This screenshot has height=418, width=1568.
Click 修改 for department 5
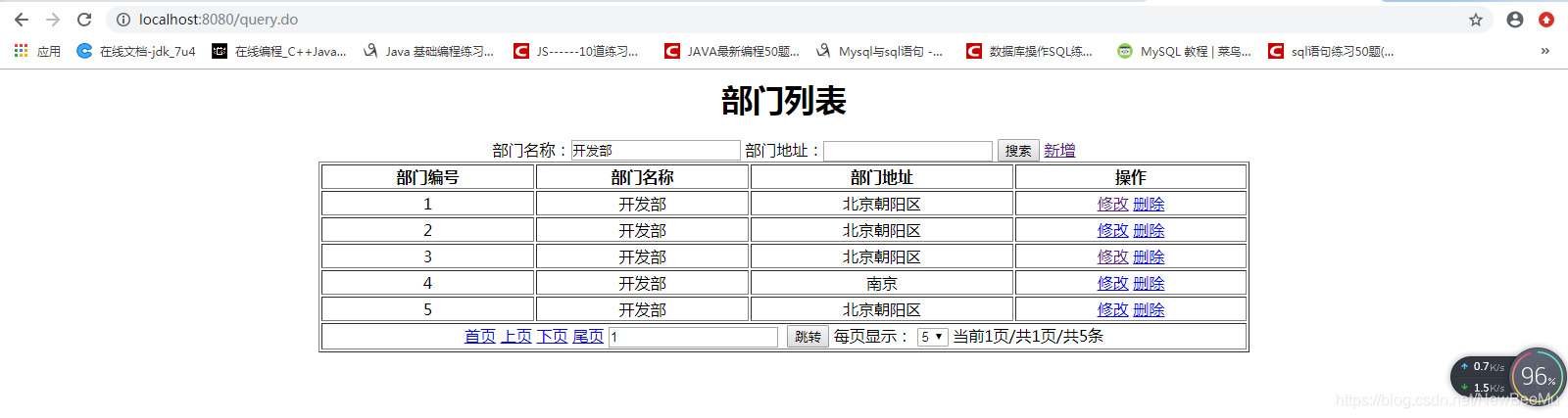pyautogui.click(x=1112, y=309)
